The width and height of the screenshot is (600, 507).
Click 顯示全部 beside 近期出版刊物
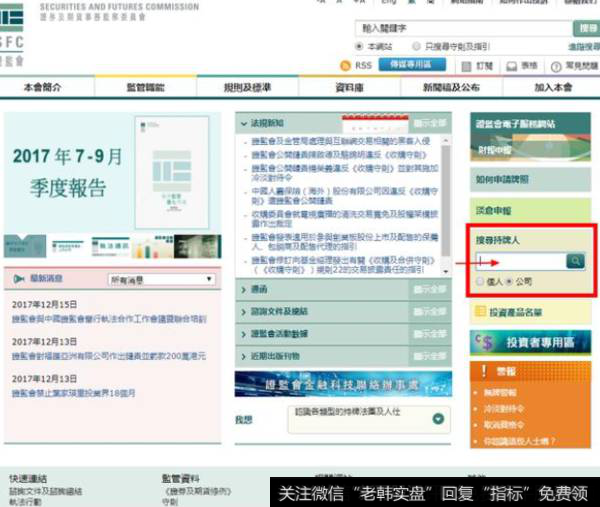coord(430,356)
